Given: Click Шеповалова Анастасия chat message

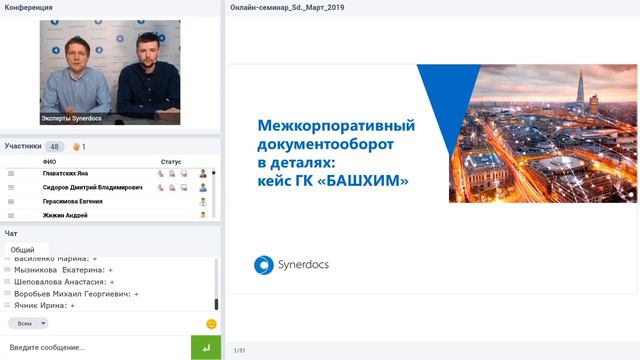Looking at the screenshot, I should click(x=64, y=282).
